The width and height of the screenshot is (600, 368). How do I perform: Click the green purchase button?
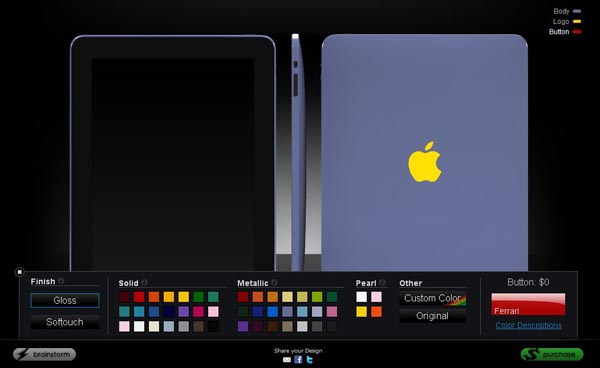tap(552, 354)
